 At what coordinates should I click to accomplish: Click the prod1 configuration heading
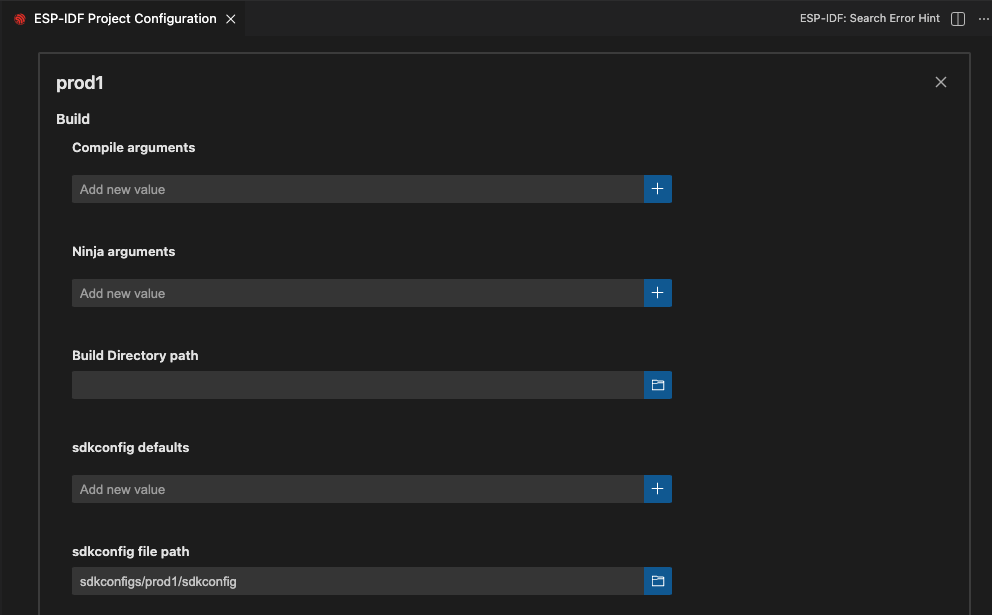[x=80, y=83]
